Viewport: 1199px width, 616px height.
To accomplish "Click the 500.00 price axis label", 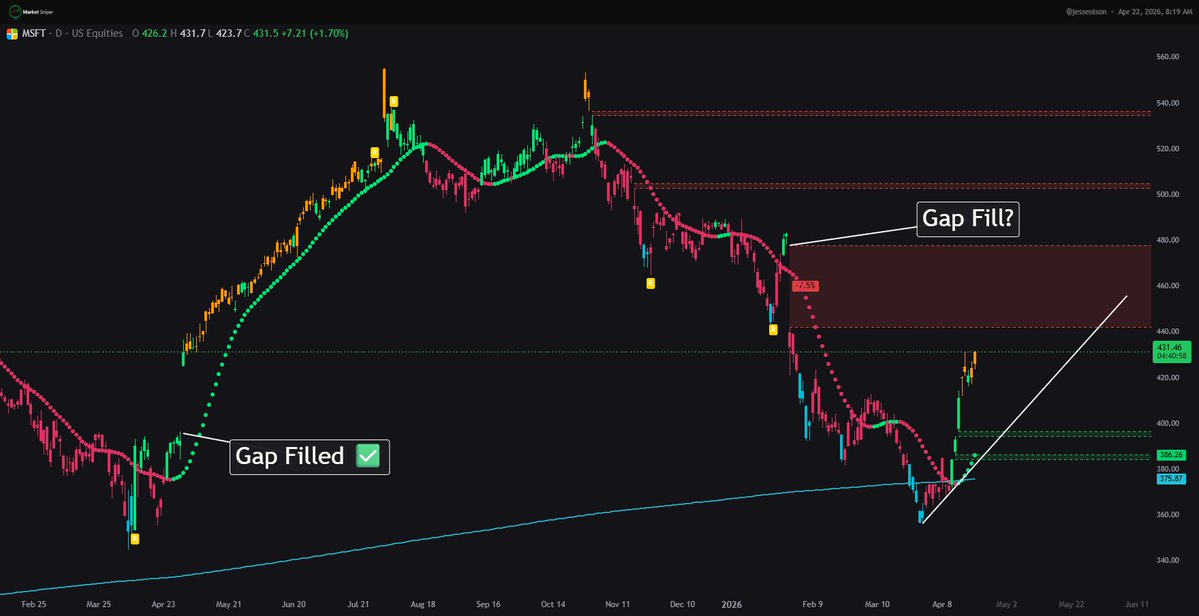I will (1170, 194).
